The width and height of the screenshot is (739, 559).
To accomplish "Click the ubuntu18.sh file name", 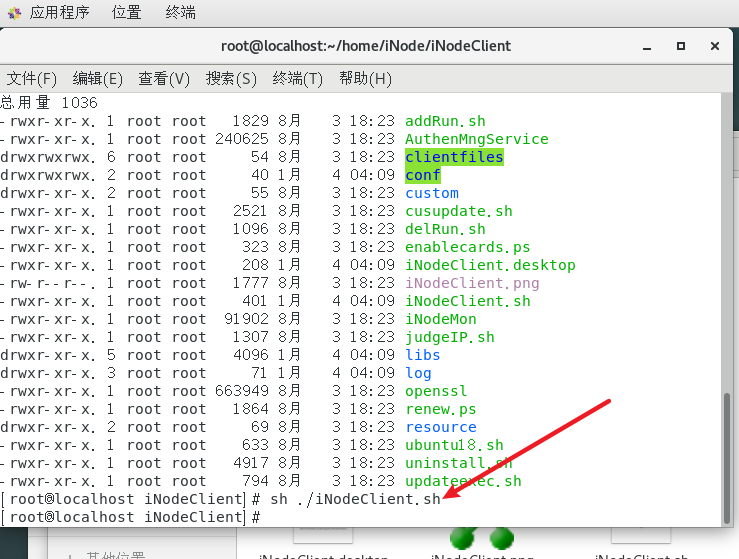I will pos(454,445).
